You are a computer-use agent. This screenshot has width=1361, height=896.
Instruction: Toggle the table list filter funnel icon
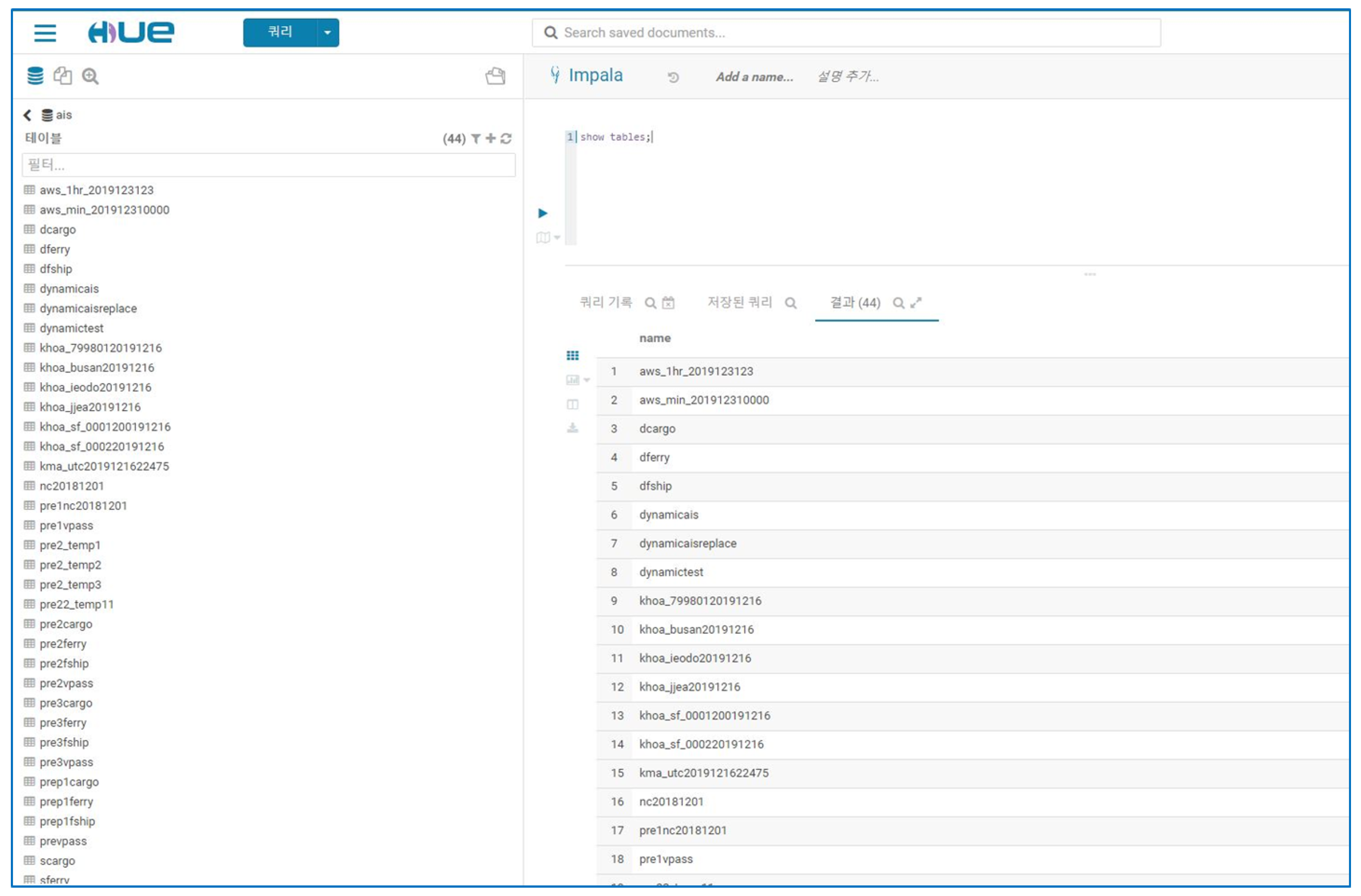click(476, 138)
